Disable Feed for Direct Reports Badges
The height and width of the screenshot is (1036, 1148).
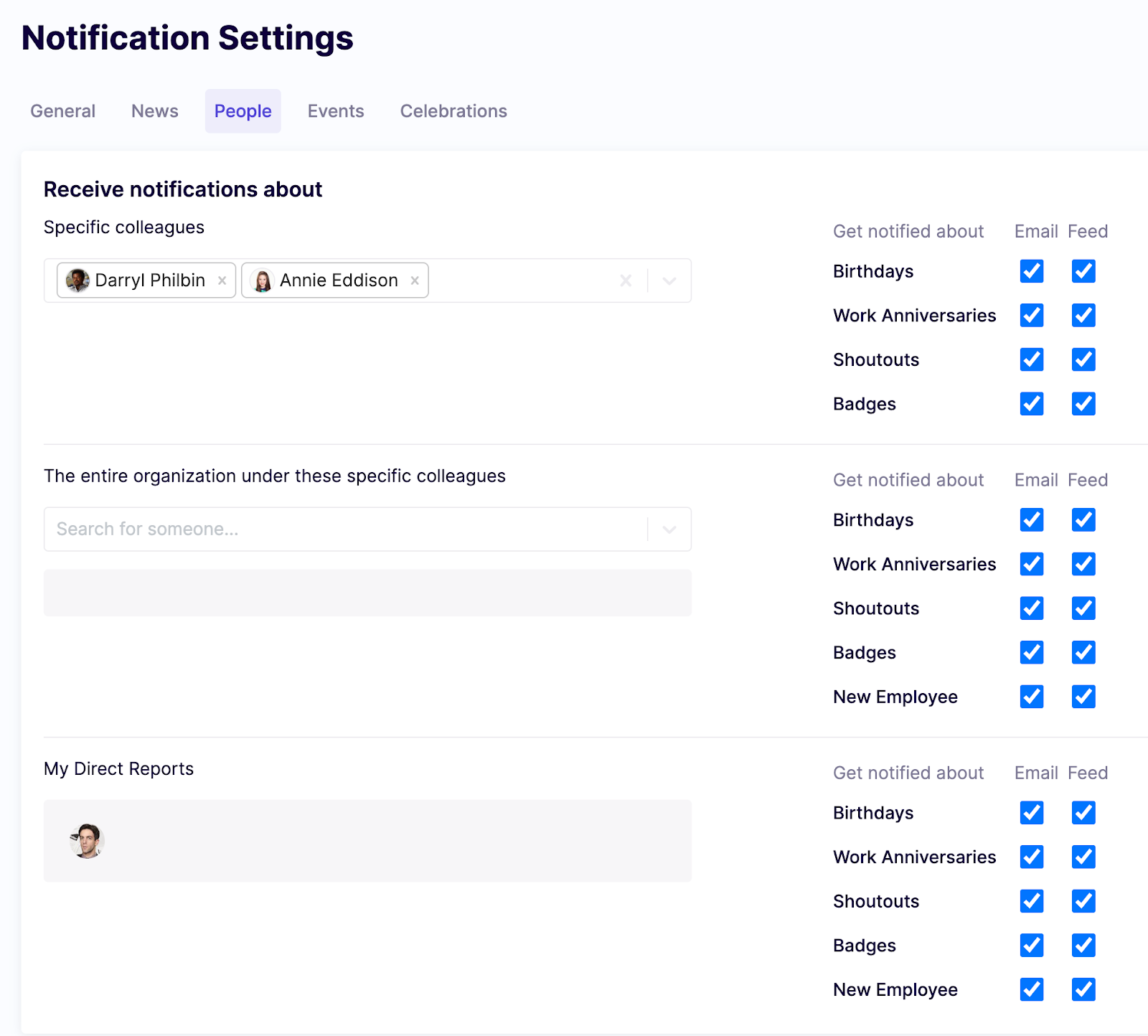(1083, 946)
